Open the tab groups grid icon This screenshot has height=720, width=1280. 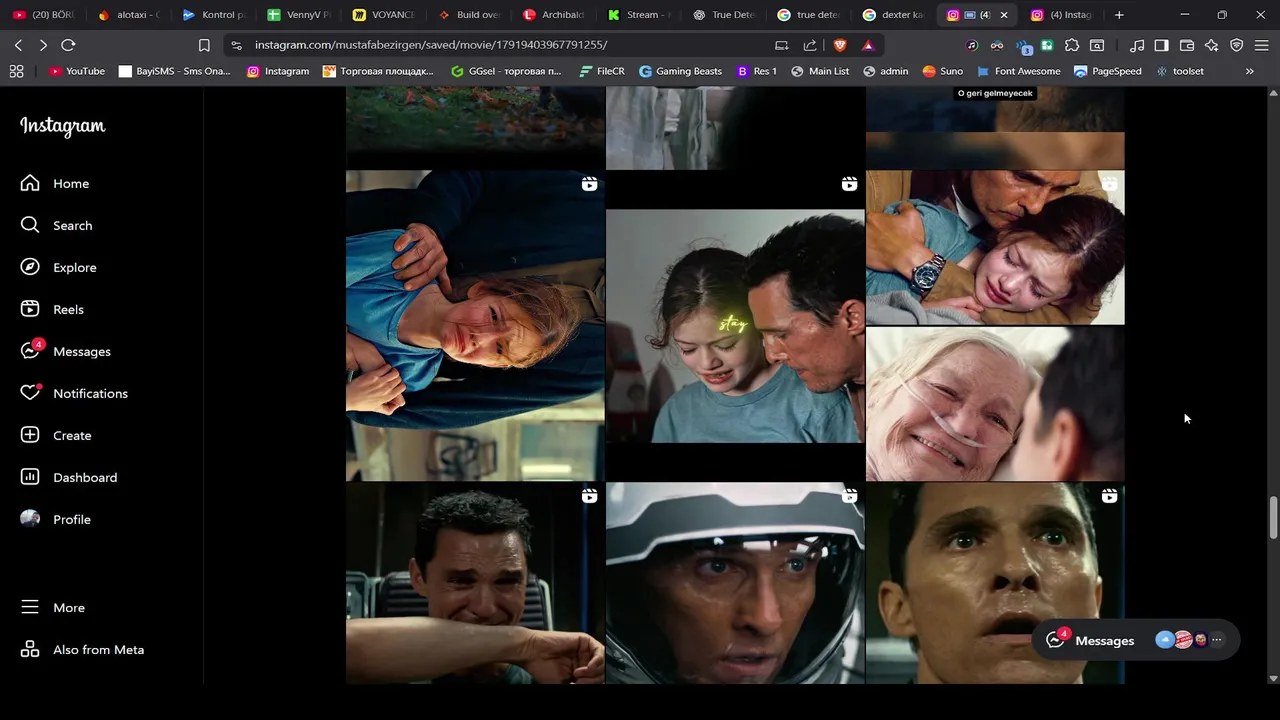tap(16, 71)
